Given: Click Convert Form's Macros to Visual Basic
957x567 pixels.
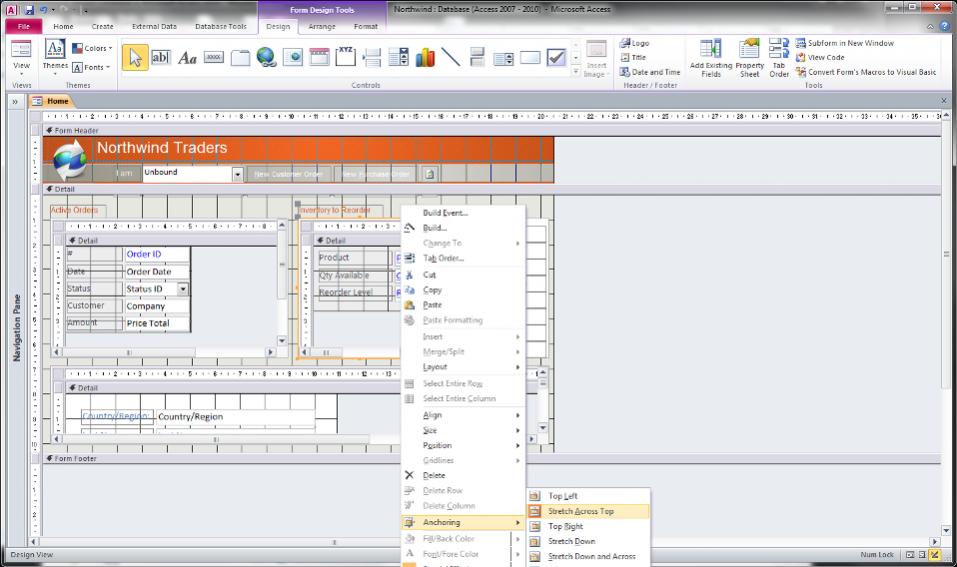Looking at the screenshot, I should [x=865, y=72].
